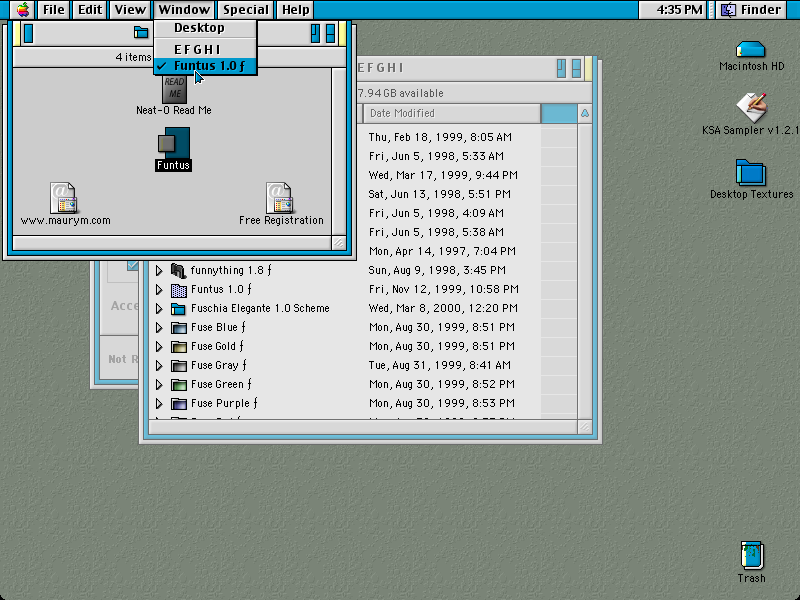Expand the Fuse Blue ƒ disclosure triangle
Screen dimensions: 800x600
point(159,328)
